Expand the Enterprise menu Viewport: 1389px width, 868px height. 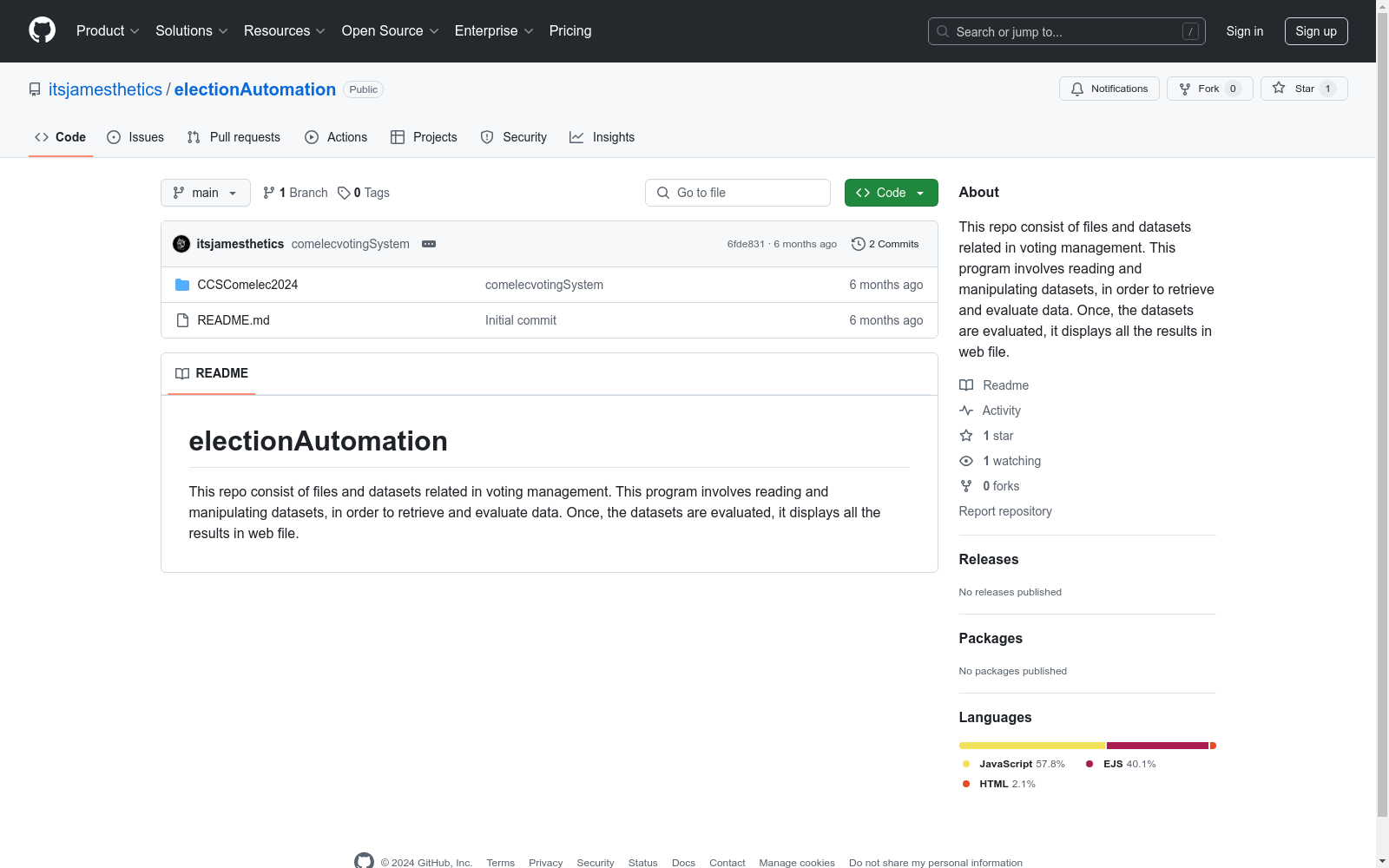tap(494, 31)
